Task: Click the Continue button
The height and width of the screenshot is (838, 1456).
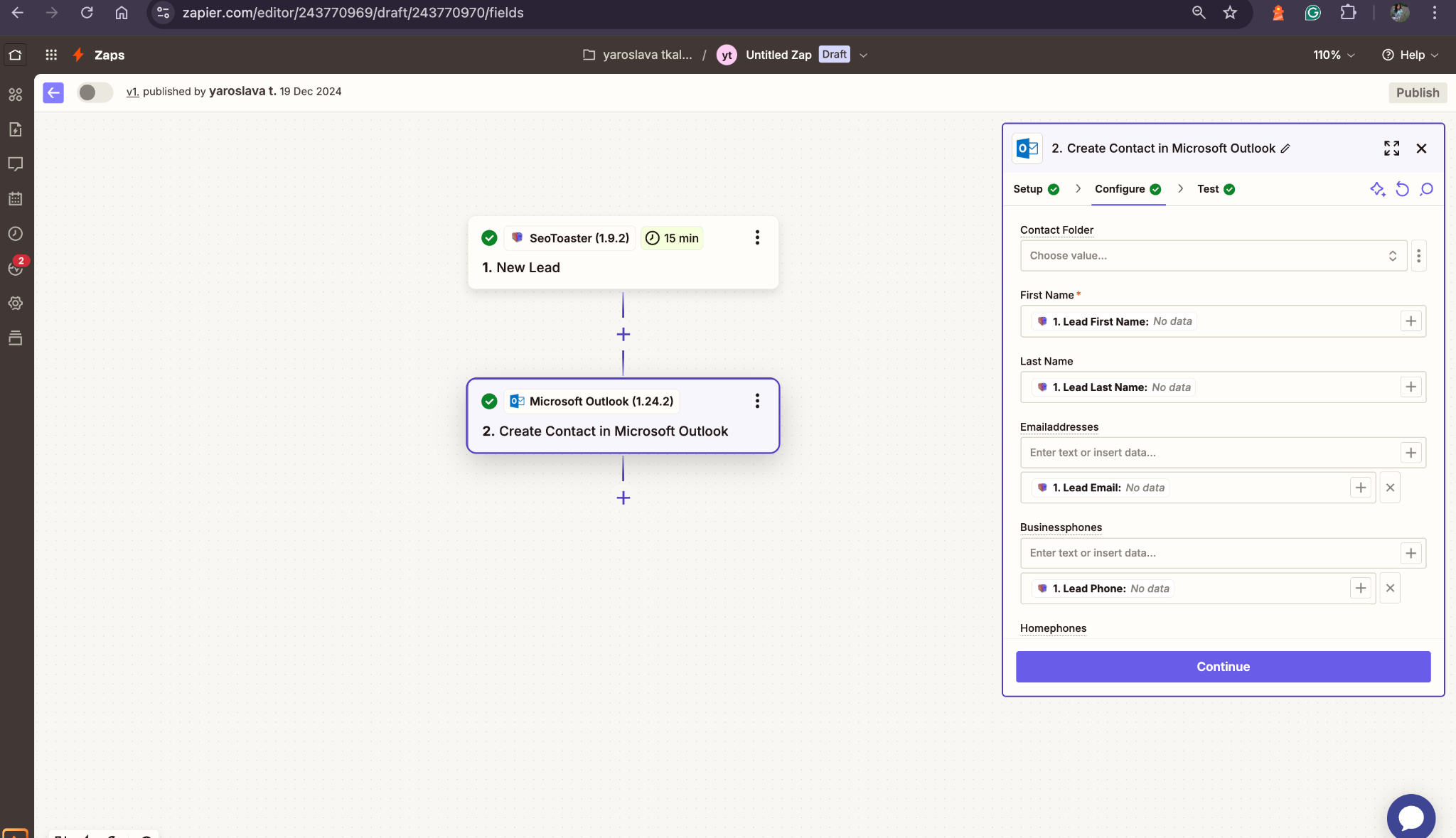Action: [x=1223, y=667]
